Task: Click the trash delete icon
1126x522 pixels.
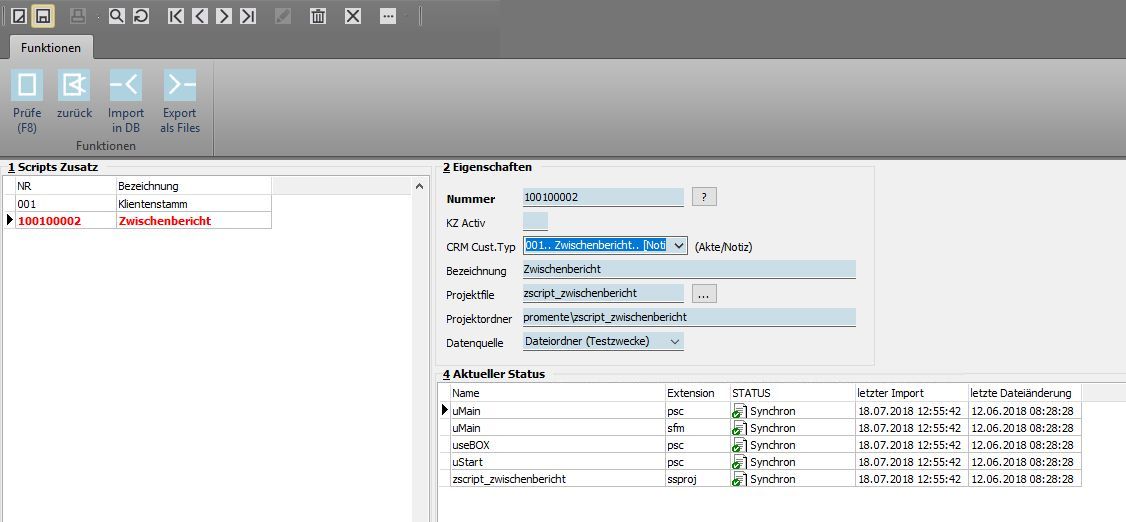Action: [x=317, y=16]
